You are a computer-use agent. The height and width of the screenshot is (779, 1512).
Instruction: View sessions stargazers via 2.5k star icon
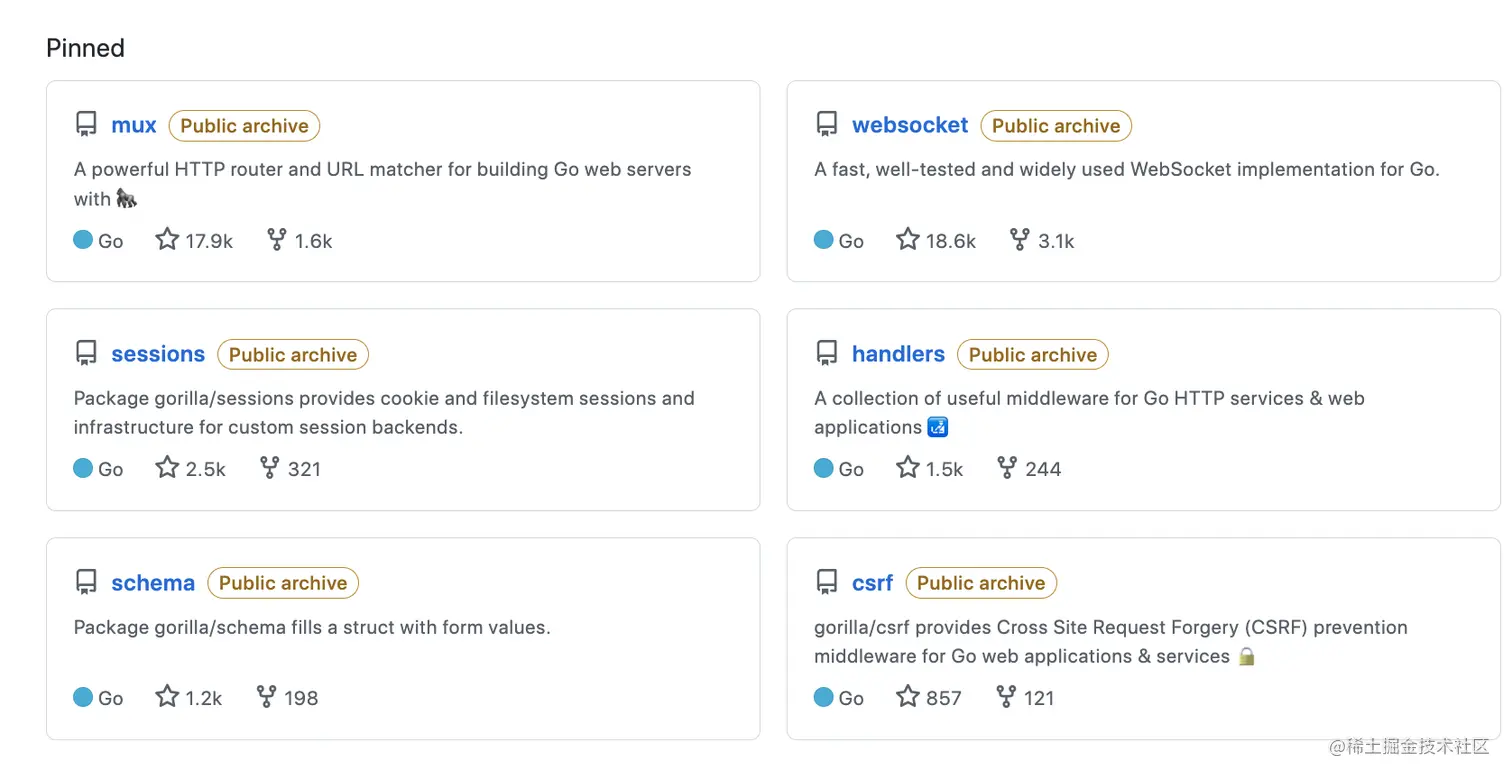click(167, 468)
